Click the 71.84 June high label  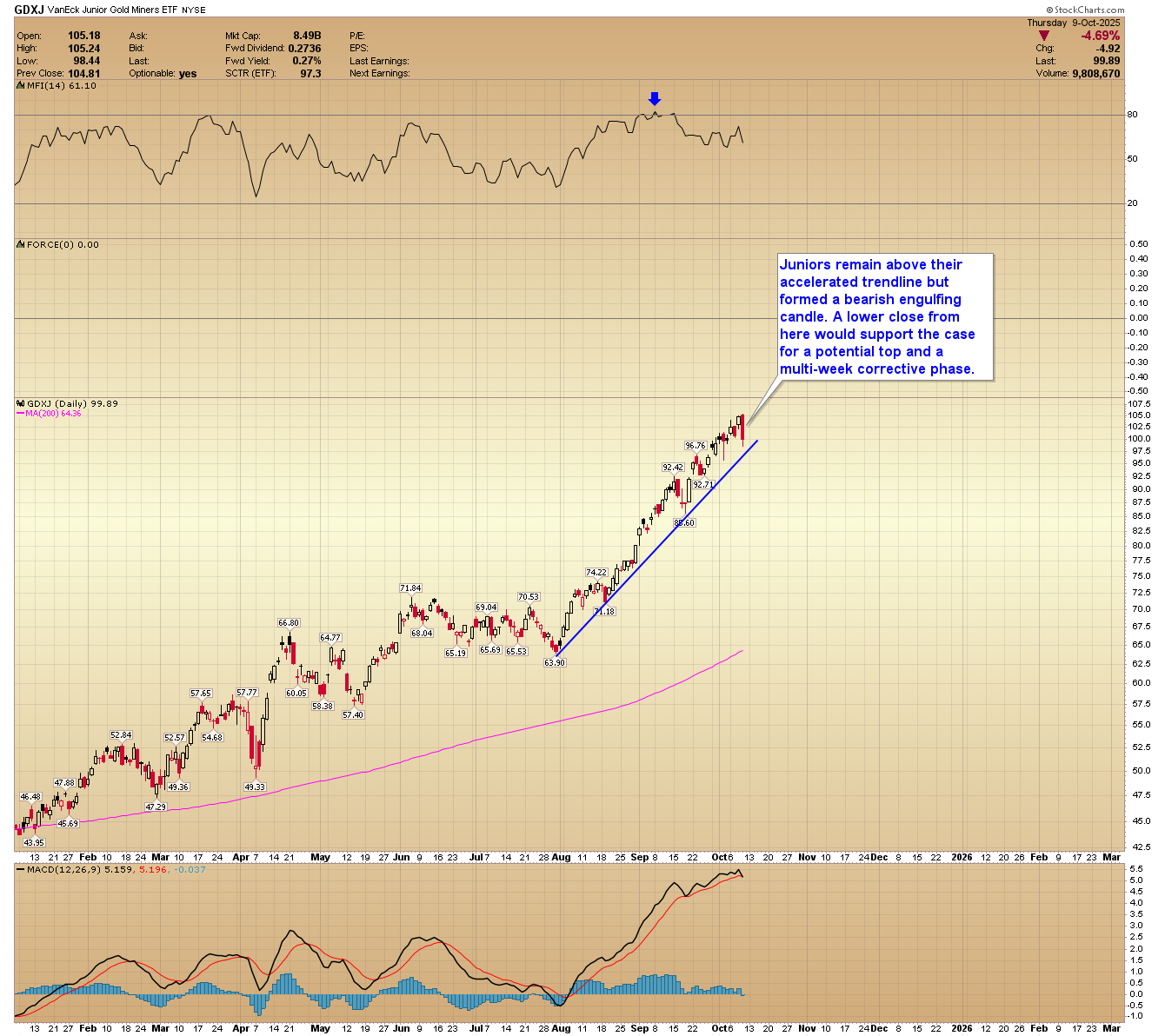[x=410, y=588]
